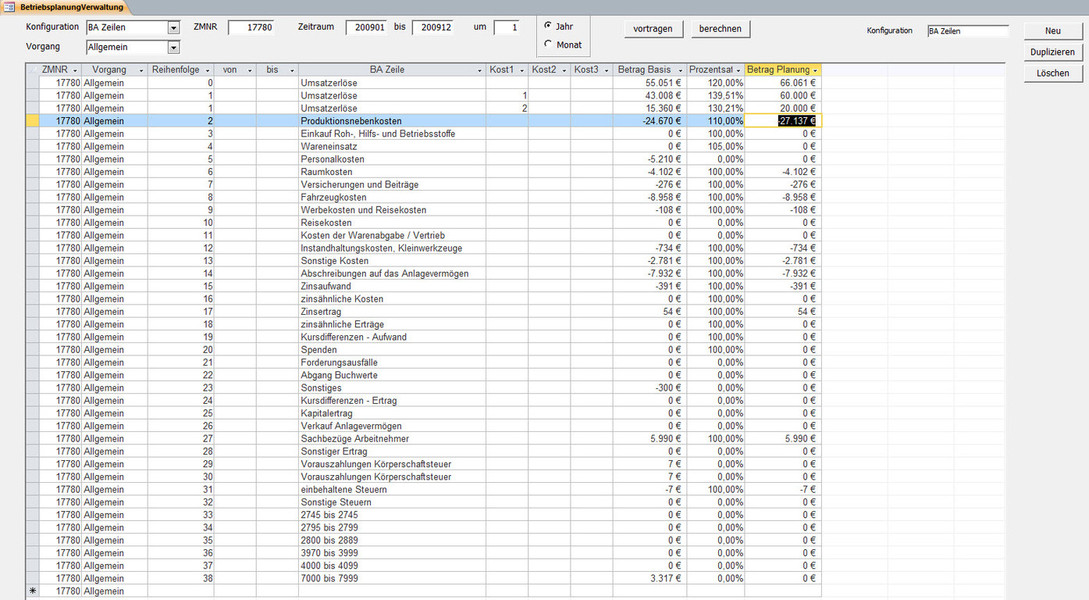The width and height of the screenshot is (1089, 600).
Task: Click the '7000 bis 7999' cell
Action: tap(392, 578)
